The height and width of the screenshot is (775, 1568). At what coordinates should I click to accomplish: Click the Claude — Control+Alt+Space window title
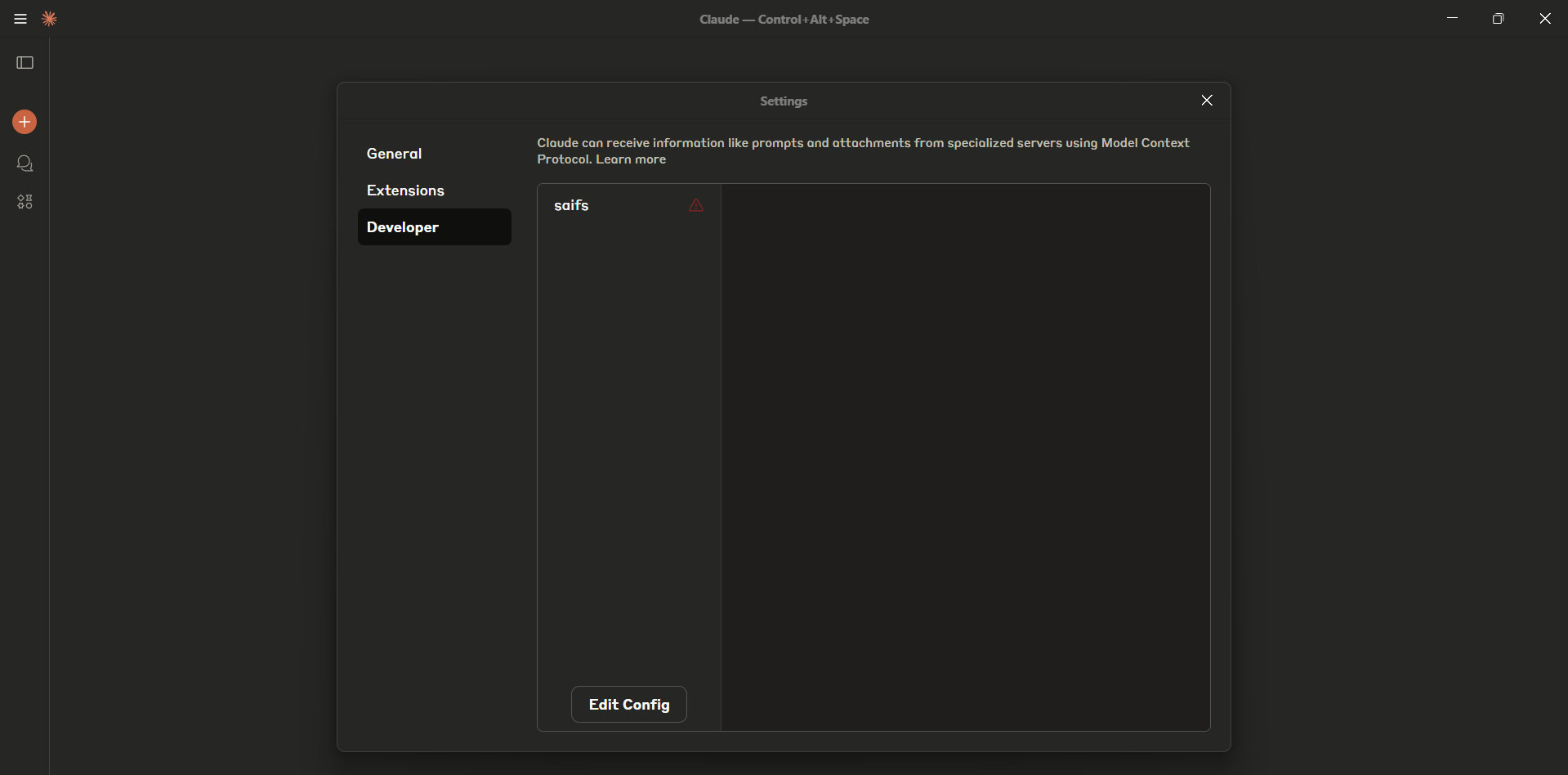pos(784,19)
